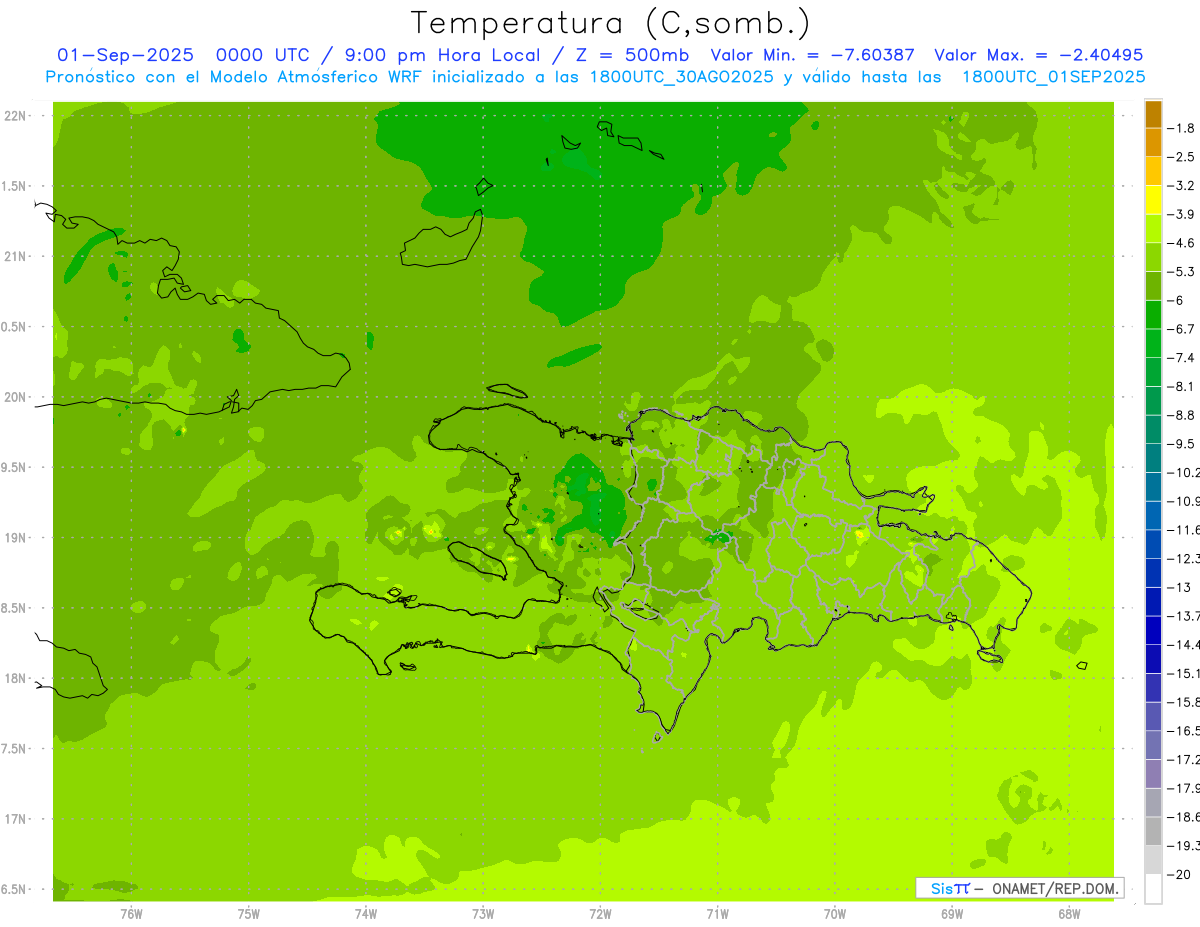Click the '18N' latitude label
This screenshot has height=927, width=1200.
pos(15,679)
